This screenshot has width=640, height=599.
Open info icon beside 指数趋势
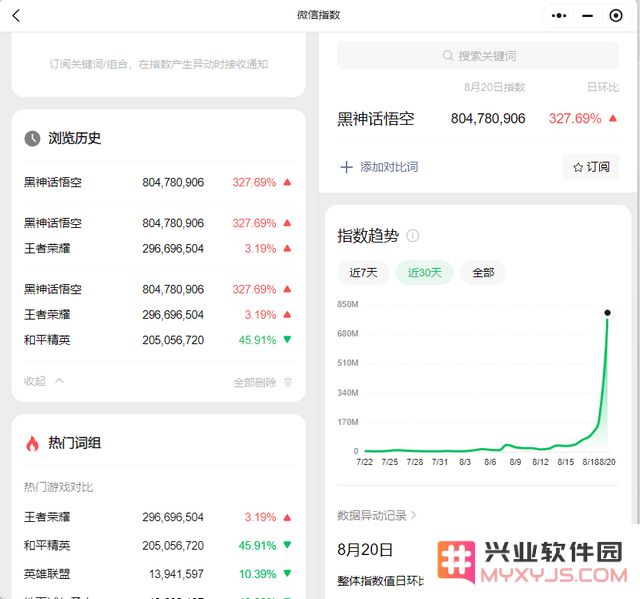pyautogui.click(x=413, y=235)
